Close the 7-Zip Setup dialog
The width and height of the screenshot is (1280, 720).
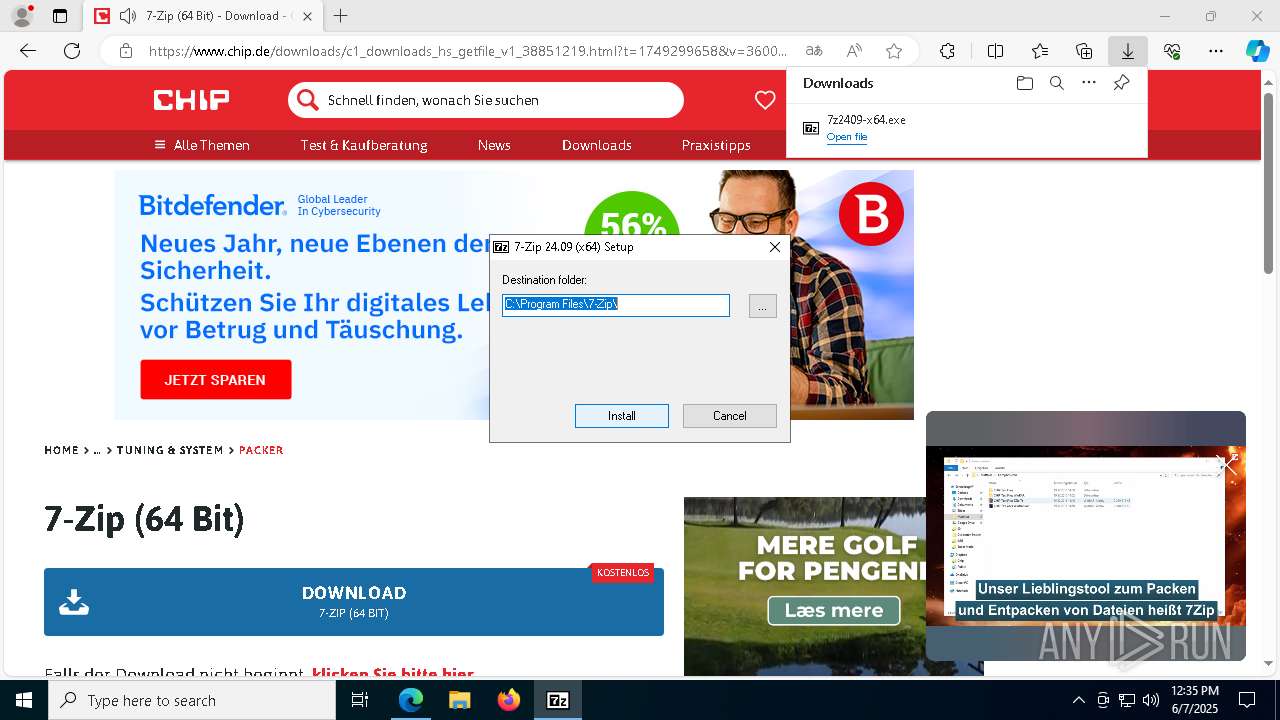click(774, 247)
